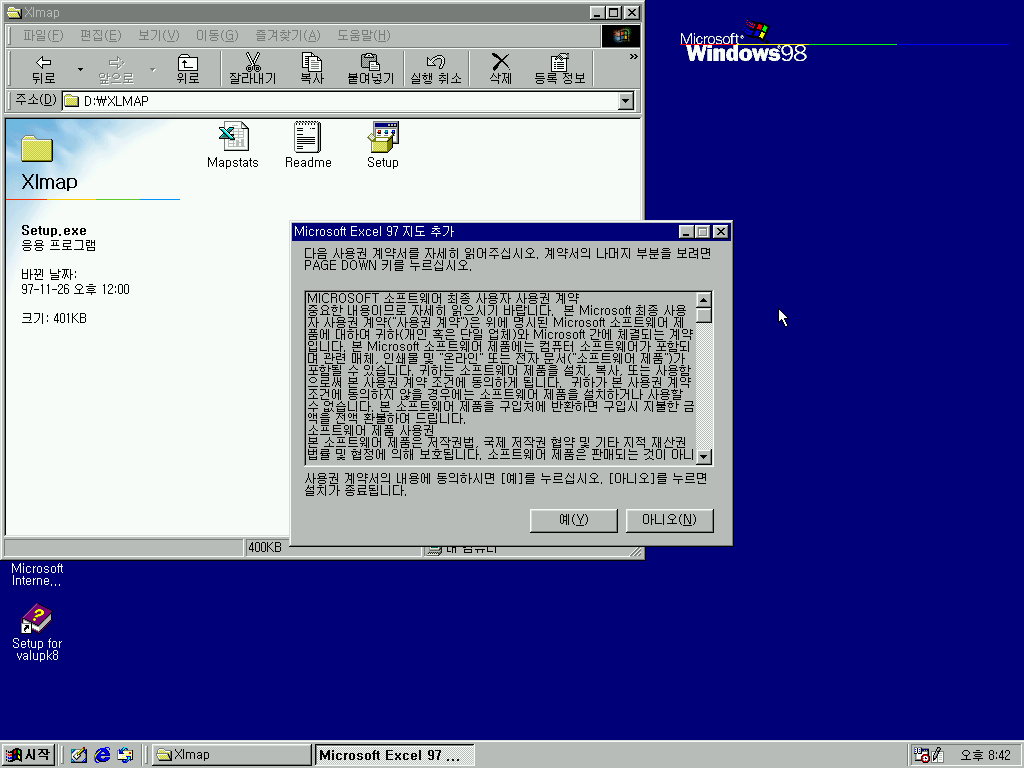Open the 이동(G) menu
This screenshot has height=768, width=1024.
[217, 35]
